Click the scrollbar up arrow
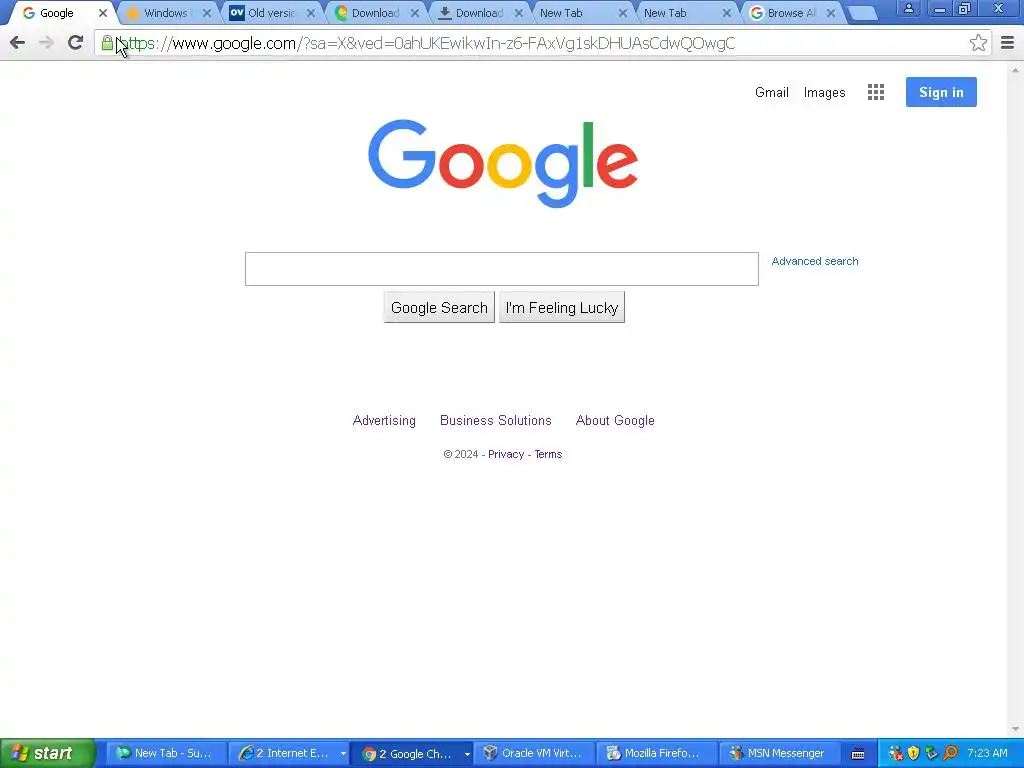The height and width of the screenshot is (768, 1024). [1015, 70]
